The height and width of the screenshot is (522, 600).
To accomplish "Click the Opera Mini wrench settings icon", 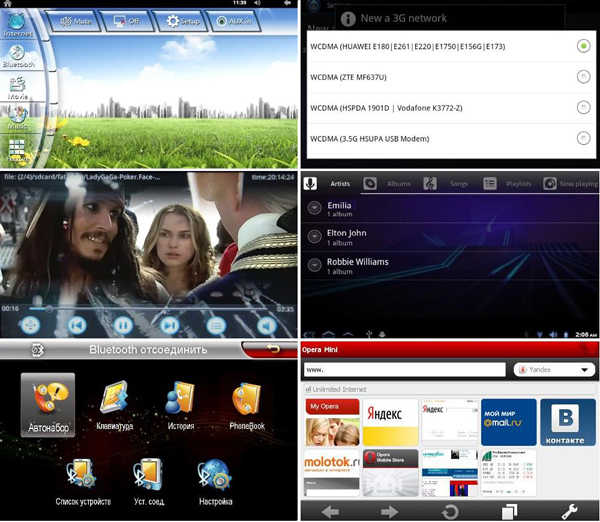I will [569, 511].
